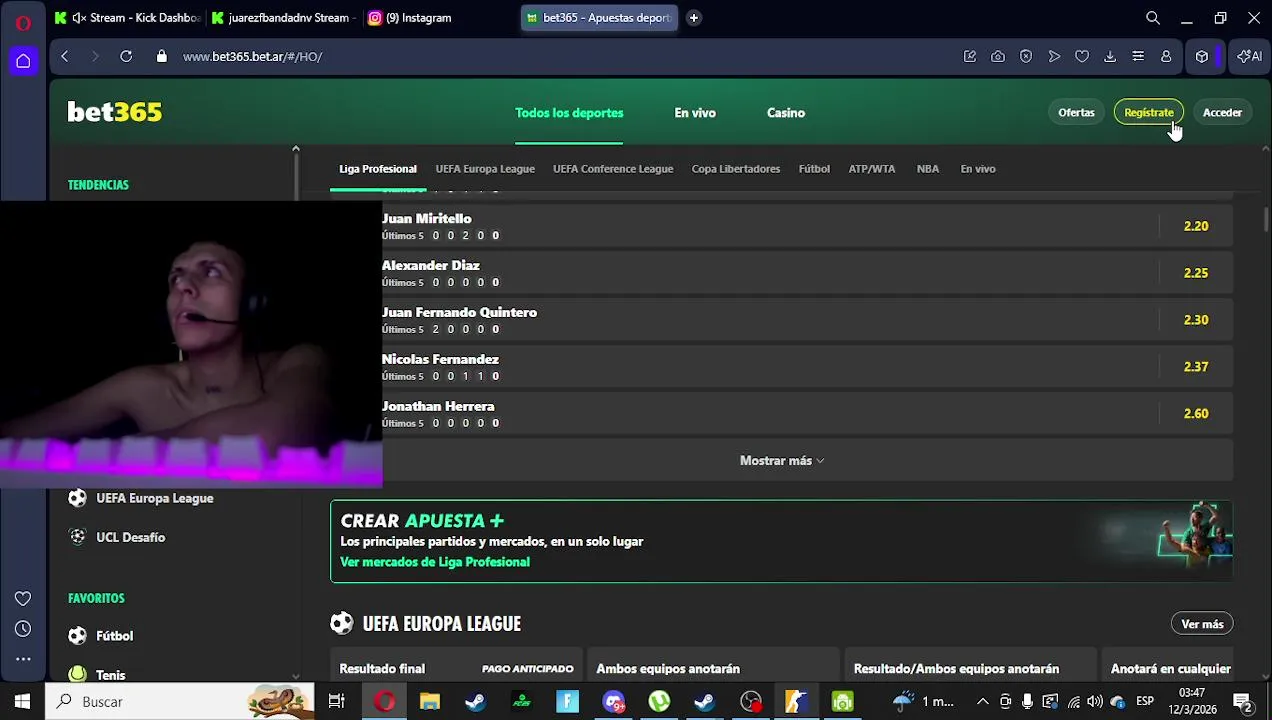Click the Windows Buscar search box
The image size is (1272, 720).
pyautogui.click(x=180, y=702)
